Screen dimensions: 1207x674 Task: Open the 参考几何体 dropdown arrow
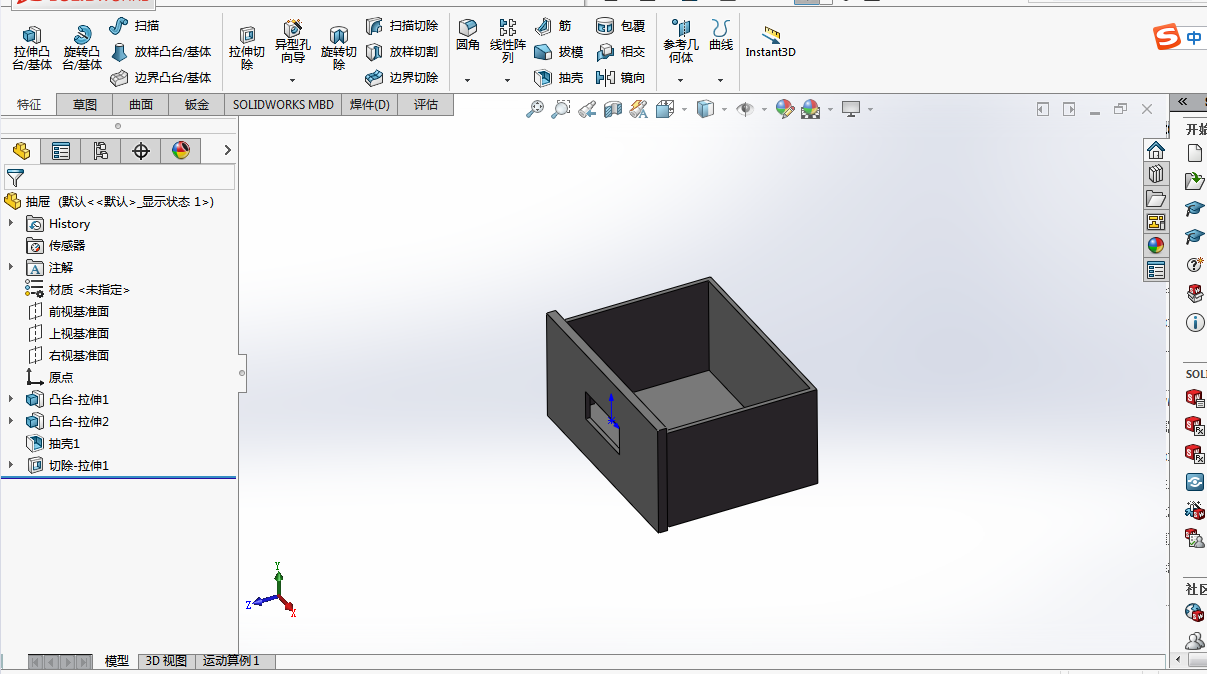[x=681, y=80]
